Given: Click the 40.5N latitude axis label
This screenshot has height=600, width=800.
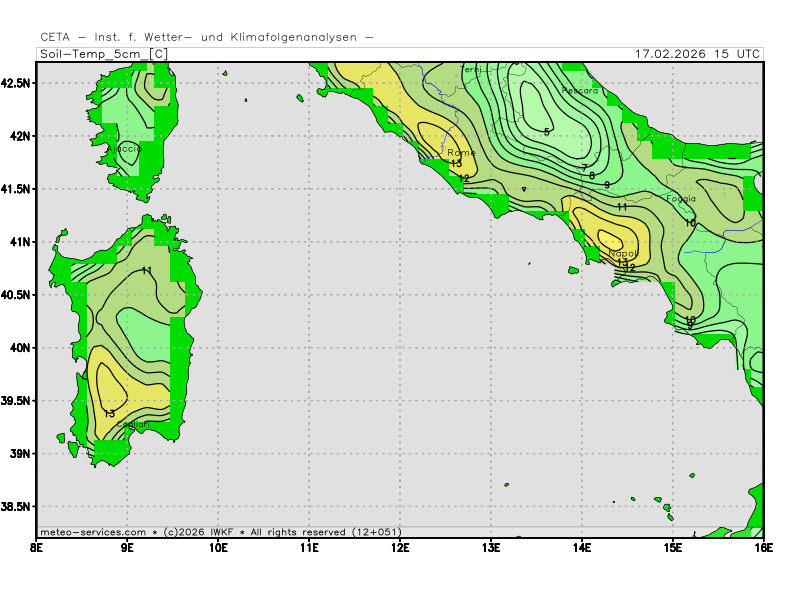Looking at the screenshot, I should (17, 294).
